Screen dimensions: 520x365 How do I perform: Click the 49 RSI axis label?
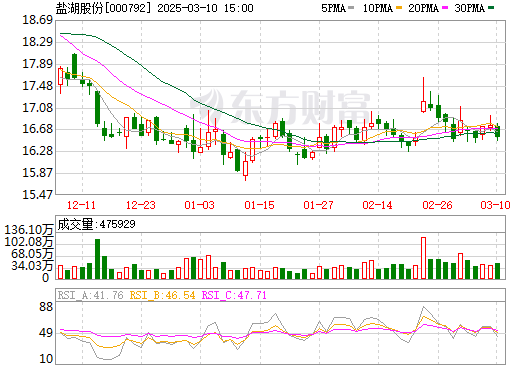coord(46,333)
